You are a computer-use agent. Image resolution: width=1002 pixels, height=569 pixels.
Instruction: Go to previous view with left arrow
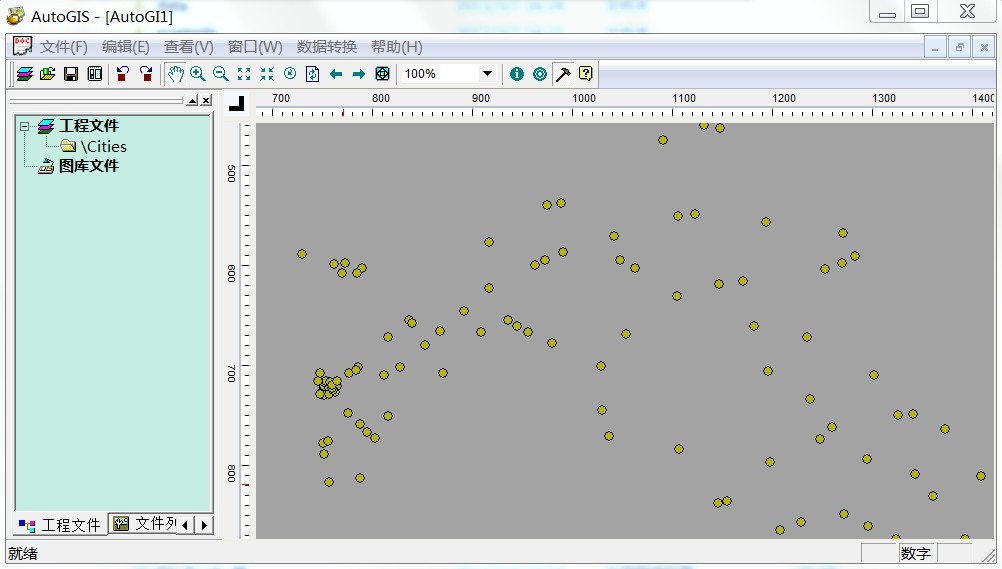pos(336,74)
